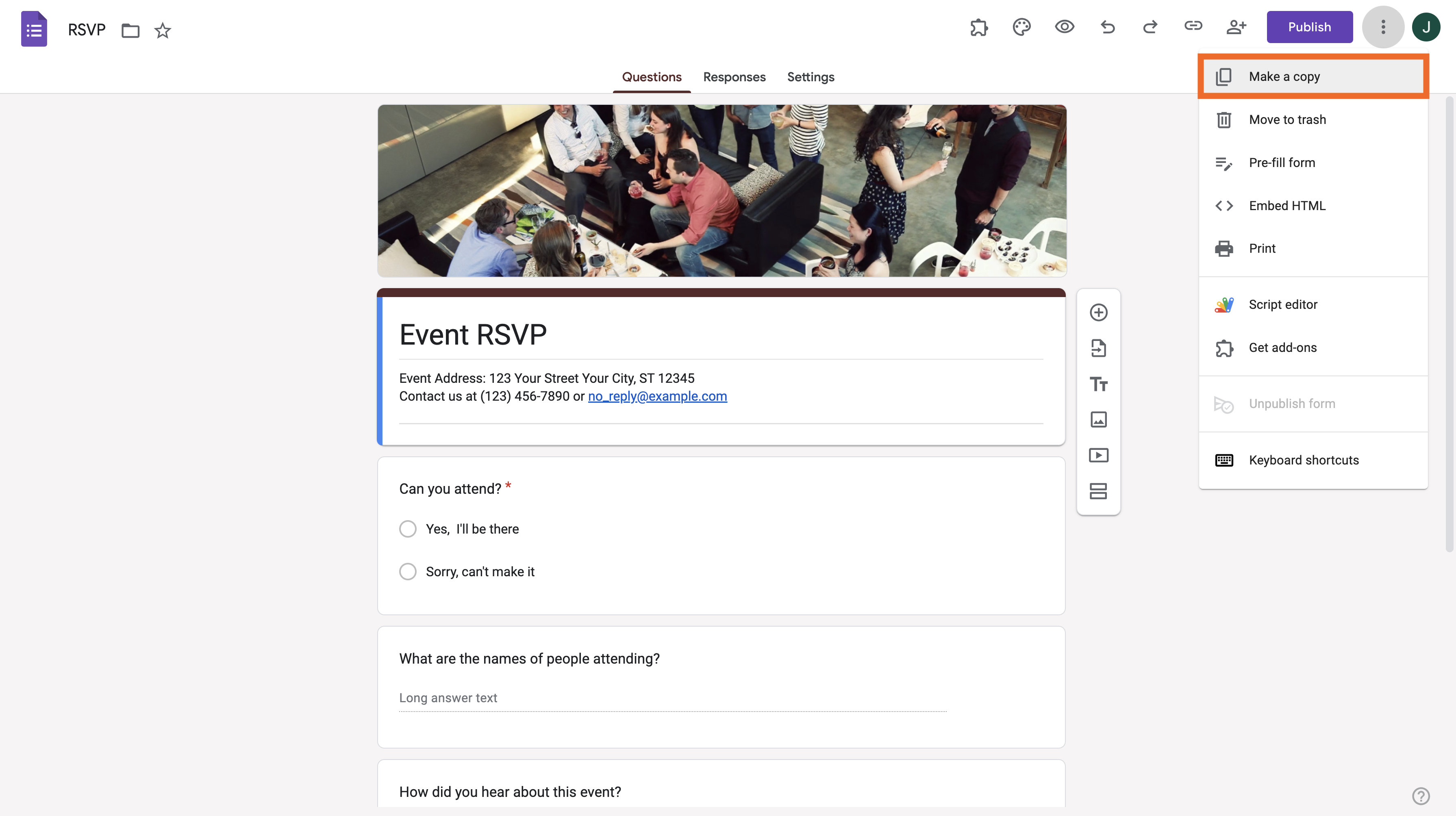Add title and description icon
Screen dimensions: 1456x816
pyautogui.click(x=1098, y=384)
